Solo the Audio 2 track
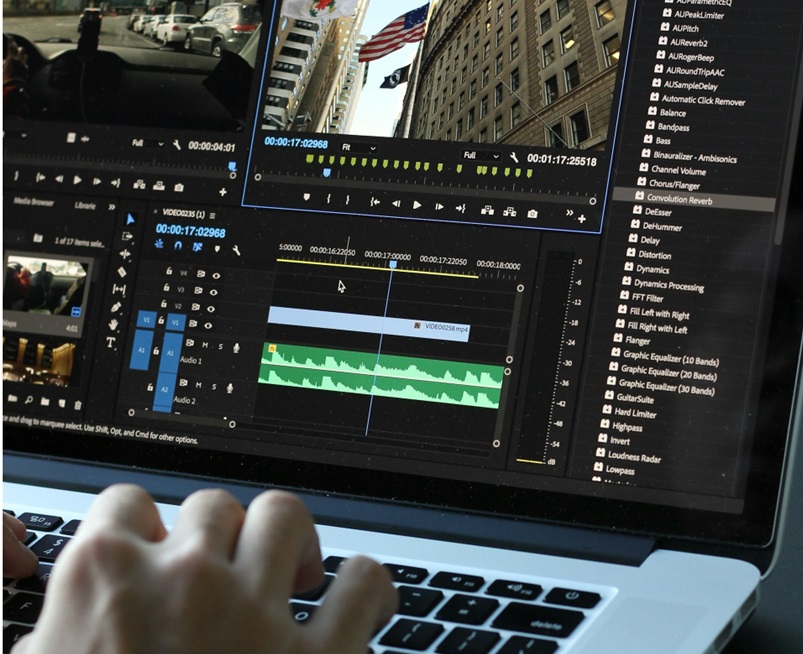The width and height of the screenshot is (803, 654). click(213, 385)
